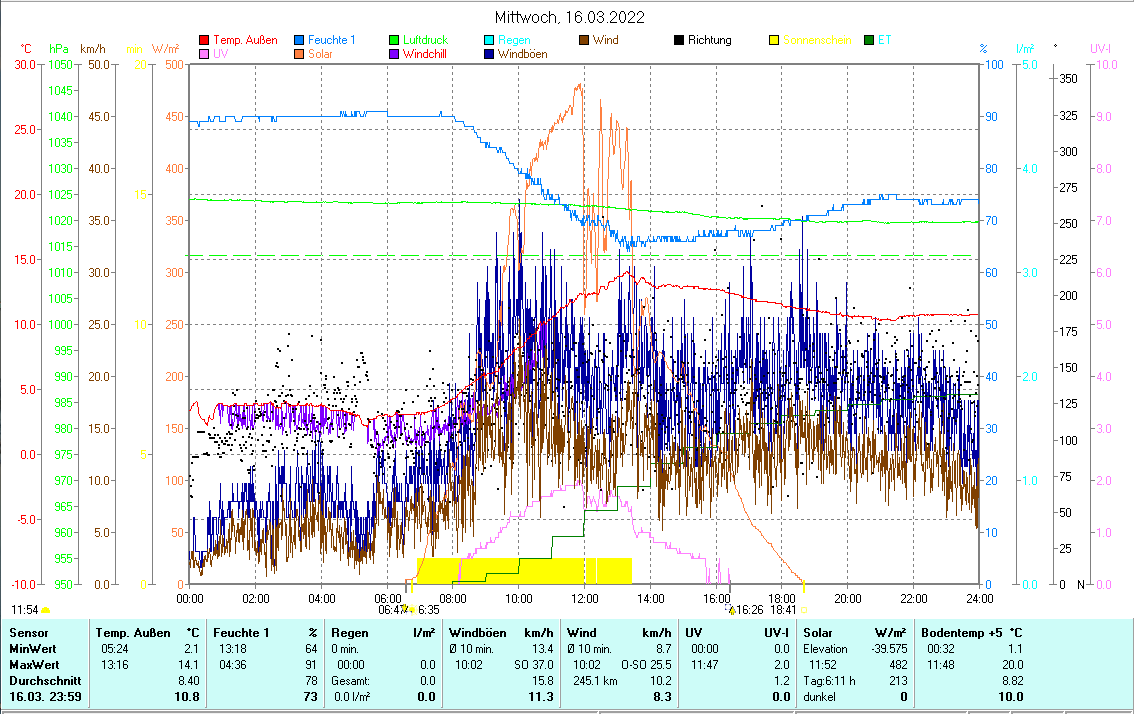Select the yellow Sonnenschein legend swatch
The width and height of the screenshot is (1134, 714).
[x=774, y=40]
